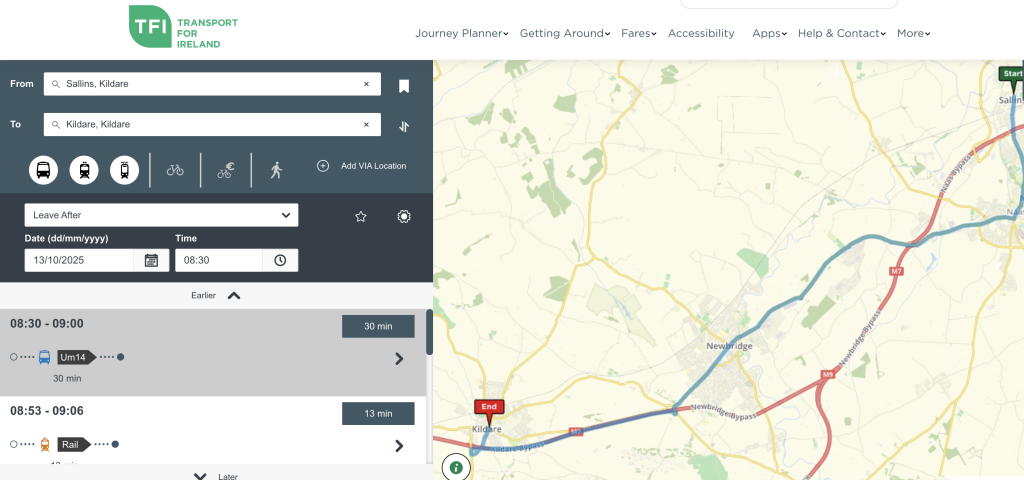Save journey as favourite with star icon
Image resolution: width=1024 pixels, height=480 pixels.
(x=360, y=217)
